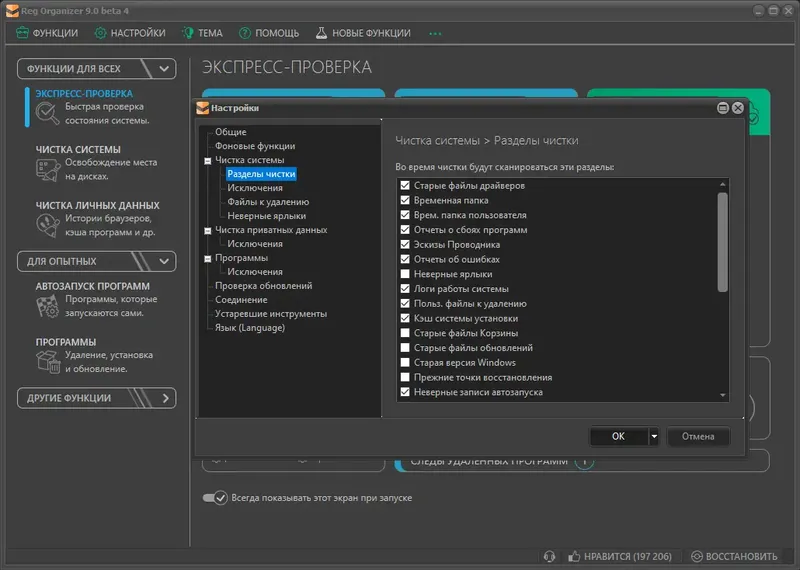This screenshot has height=570, width=800.
Task: Click the headset support icon in status bar
Action: 549,556
